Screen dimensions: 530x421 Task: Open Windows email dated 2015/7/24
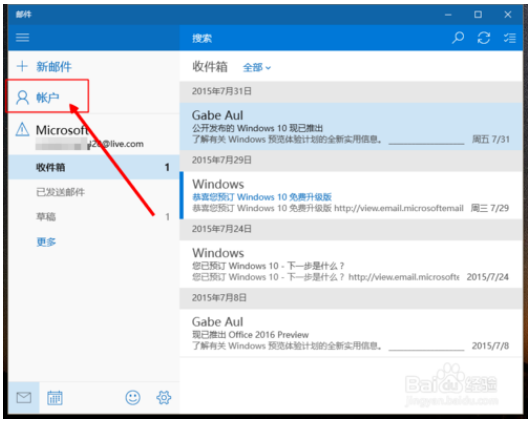(351, 264)
